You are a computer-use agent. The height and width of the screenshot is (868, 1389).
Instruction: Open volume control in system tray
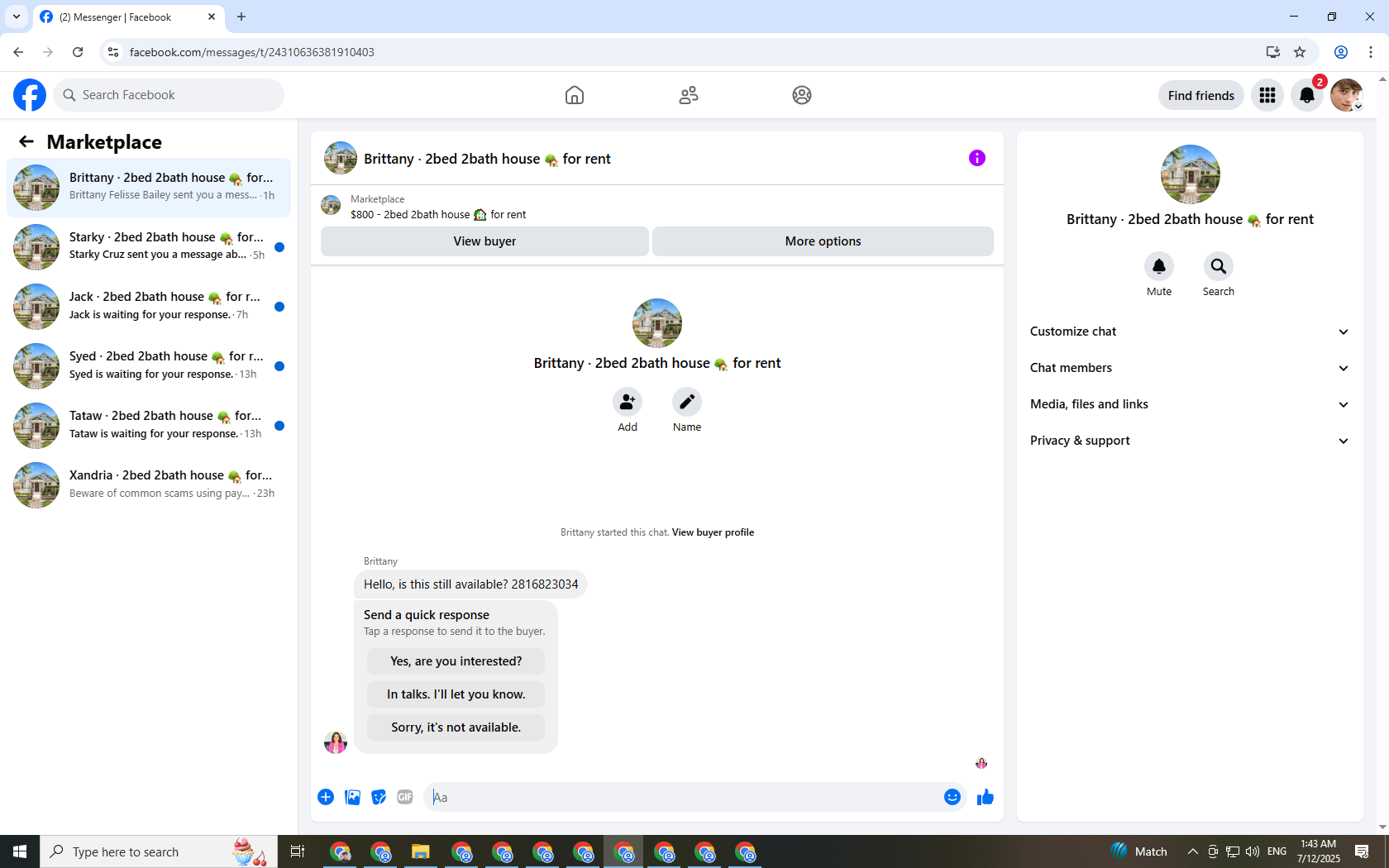pos(1253,851)
